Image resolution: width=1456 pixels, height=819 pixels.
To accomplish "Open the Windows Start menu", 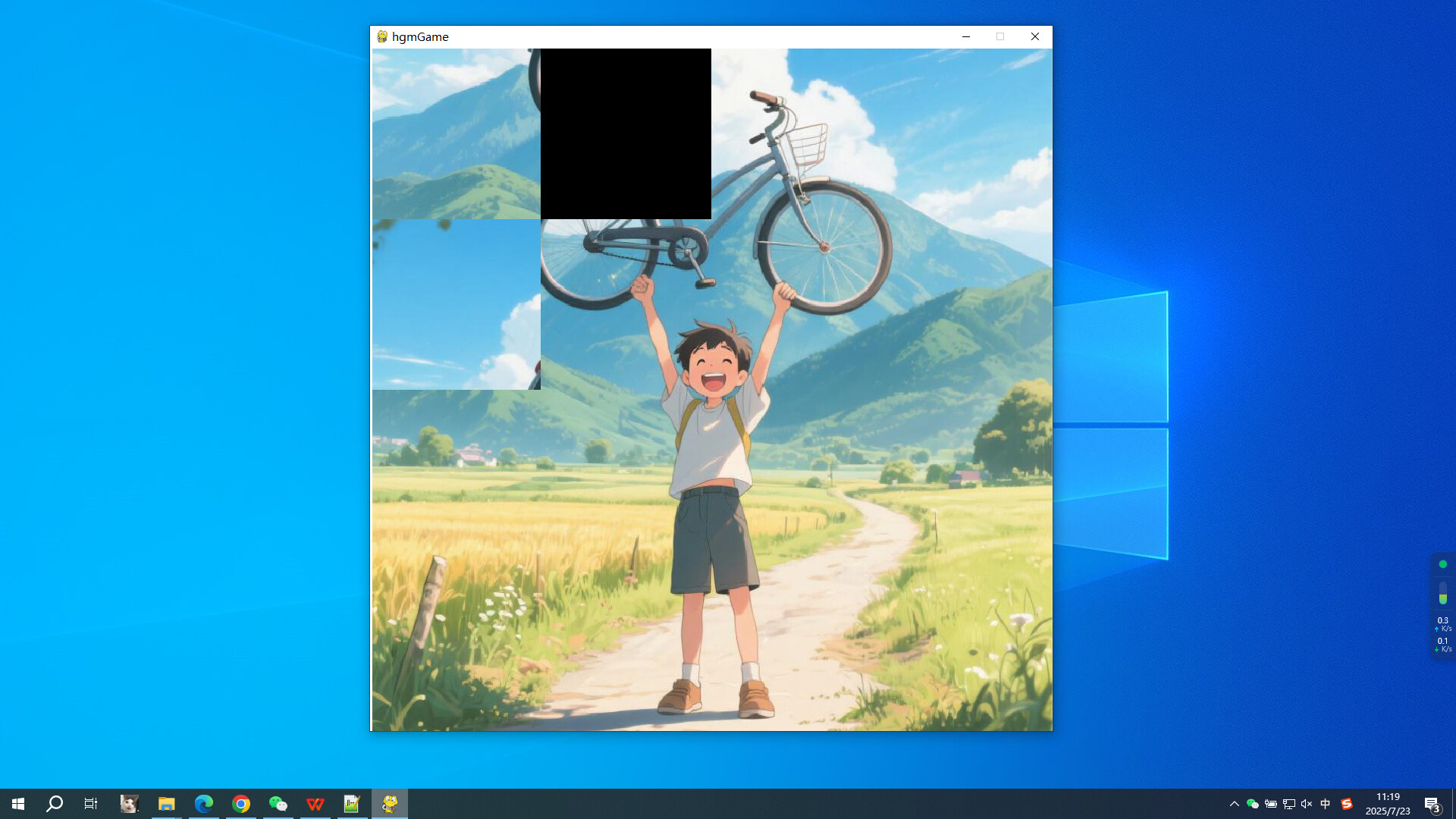I will [x=18, y=803].
